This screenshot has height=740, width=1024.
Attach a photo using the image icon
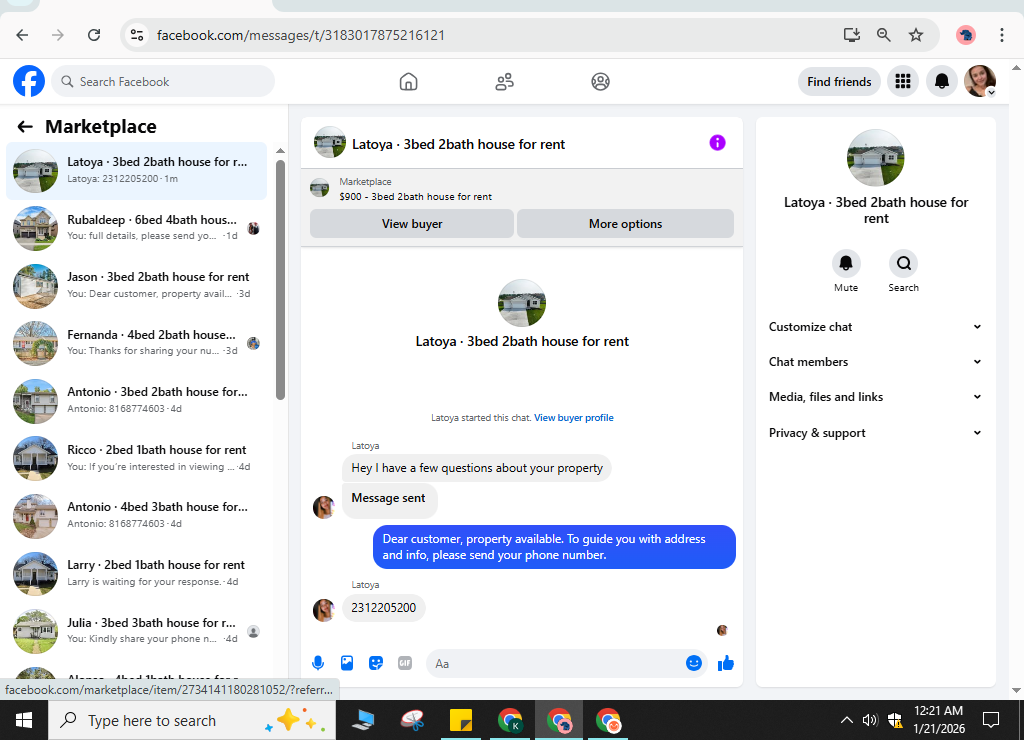(347, 664)
